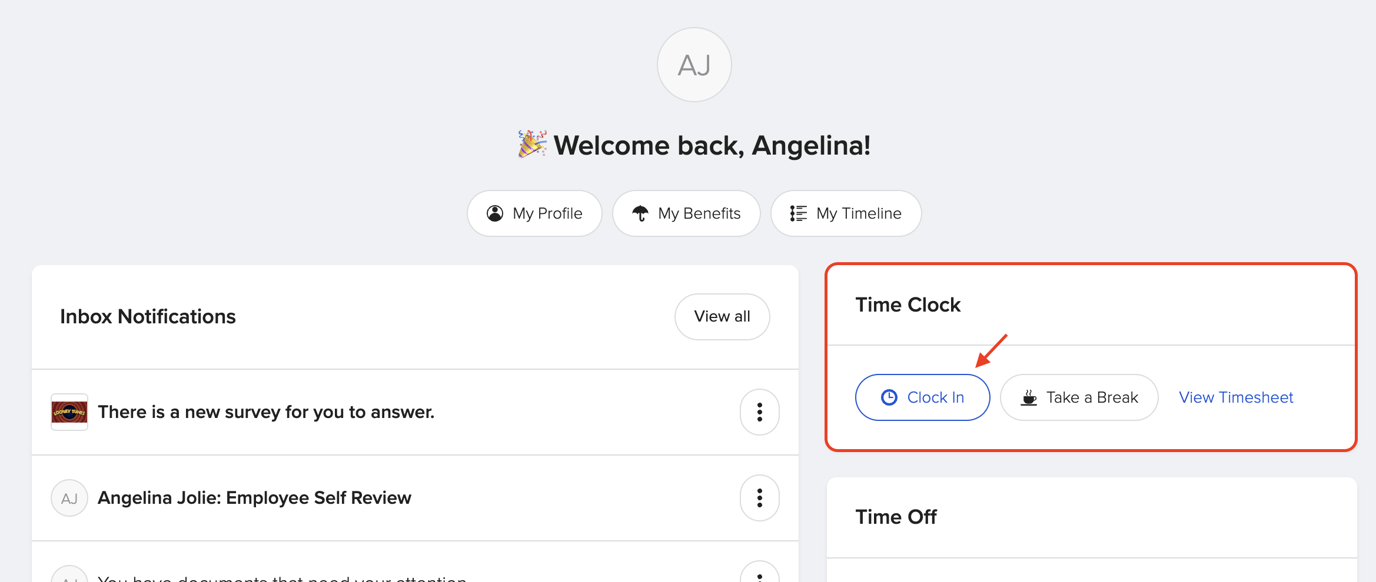Open the three-dot menu on the bottom notification

coord(759,572)
